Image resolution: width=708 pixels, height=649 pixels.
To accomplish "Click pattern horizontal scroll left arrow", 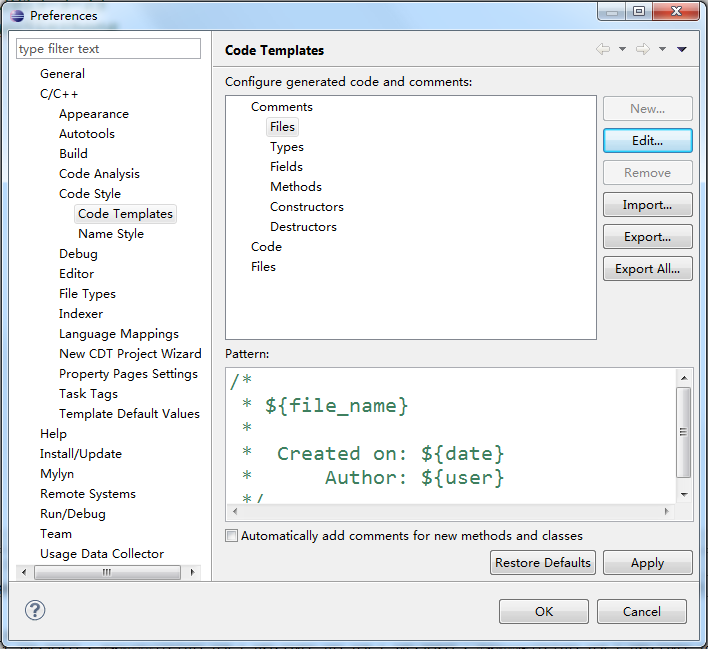I will 234,511.
